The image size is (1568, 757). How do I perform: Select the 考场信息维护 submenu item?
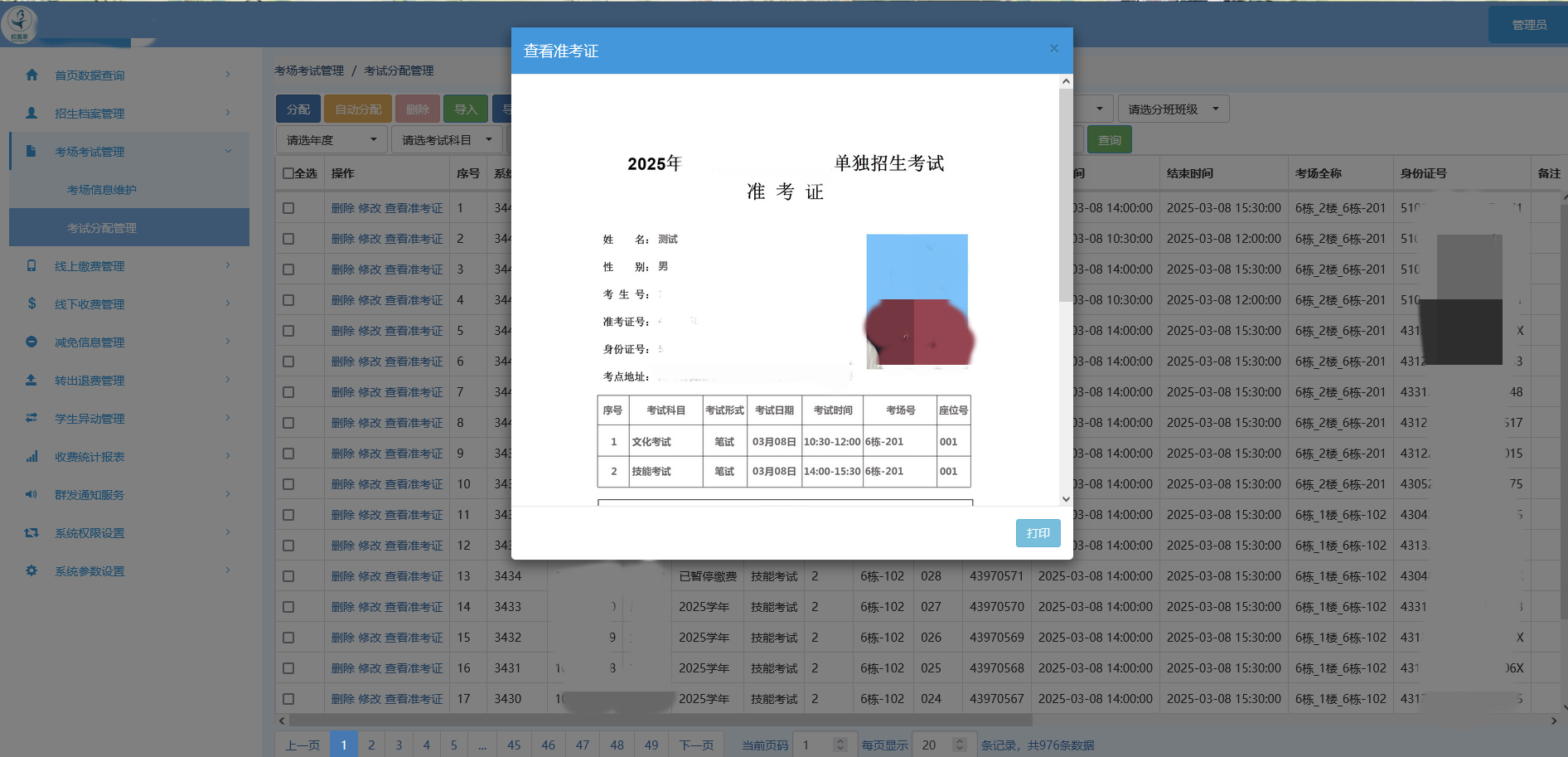click(x=102, y=190)
